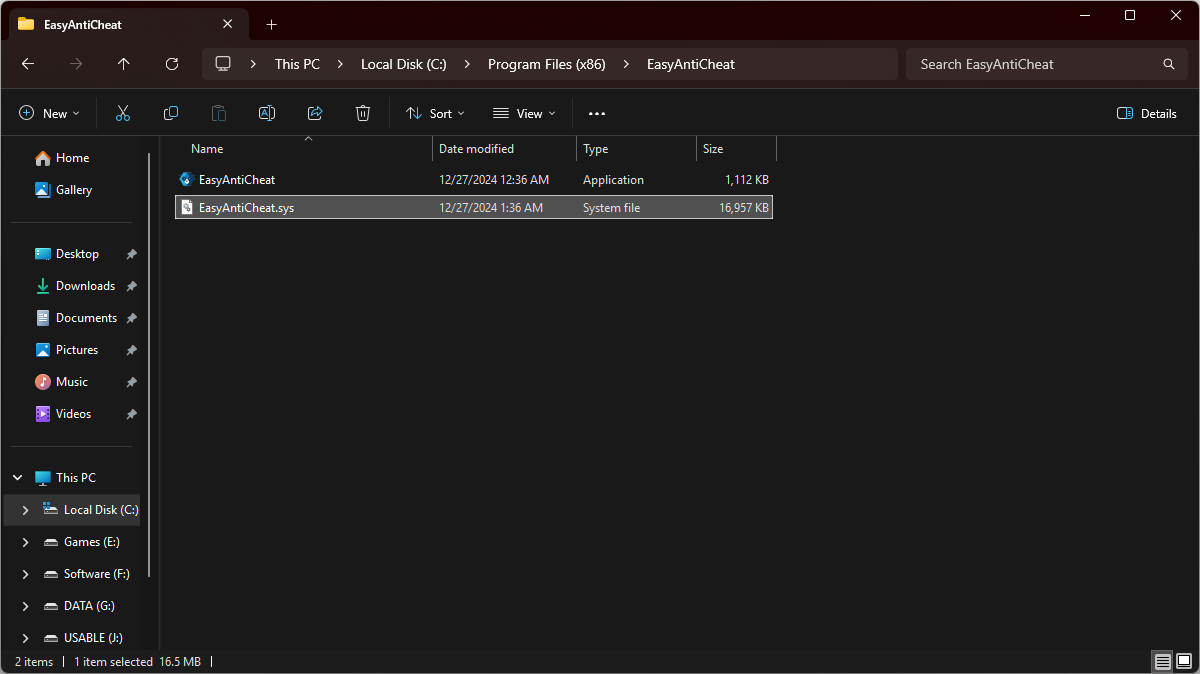Open chevron after This PC breadcrumb
Viewport: 1200px width, 674px height.
[x=340, y=64]
